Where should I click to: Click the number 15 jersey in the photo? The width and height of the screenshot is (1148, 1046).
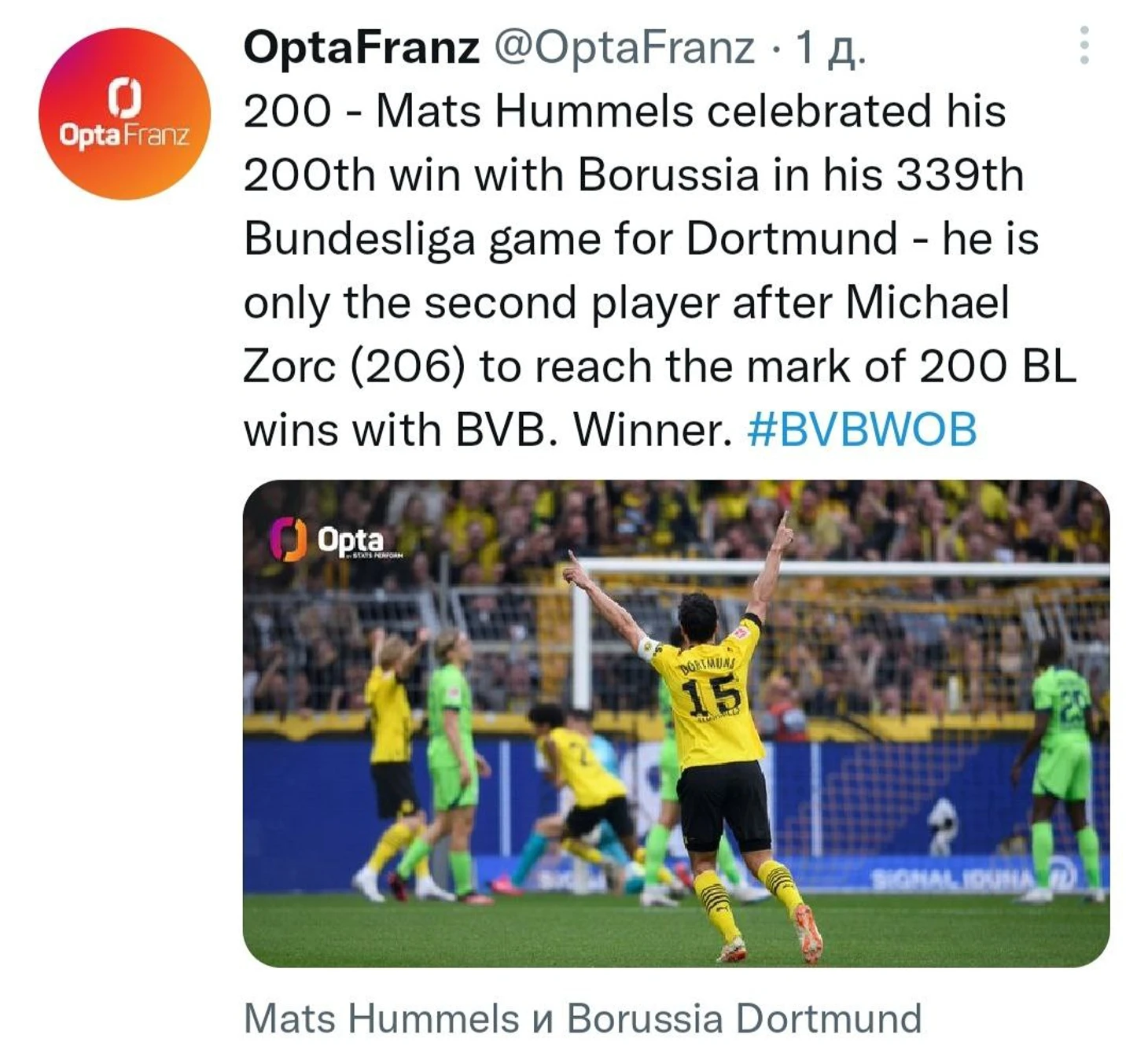[x=711, y=696]
